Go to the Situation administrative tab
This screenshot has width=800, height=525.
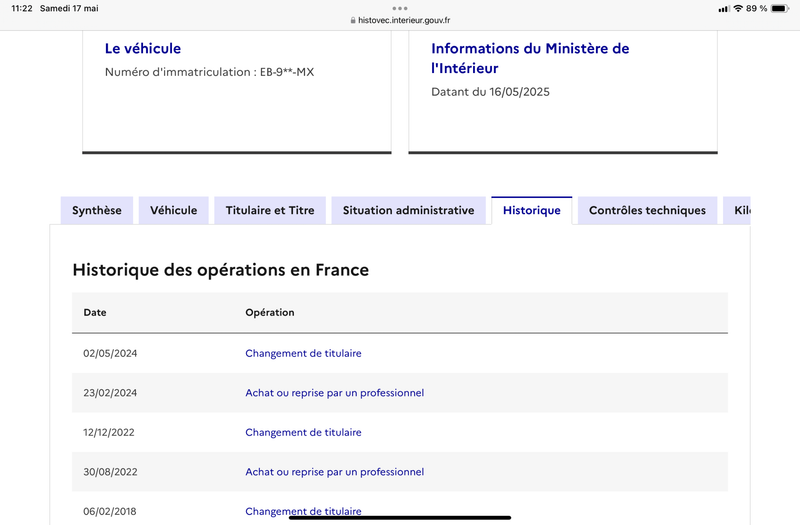[x=408, y=210]
